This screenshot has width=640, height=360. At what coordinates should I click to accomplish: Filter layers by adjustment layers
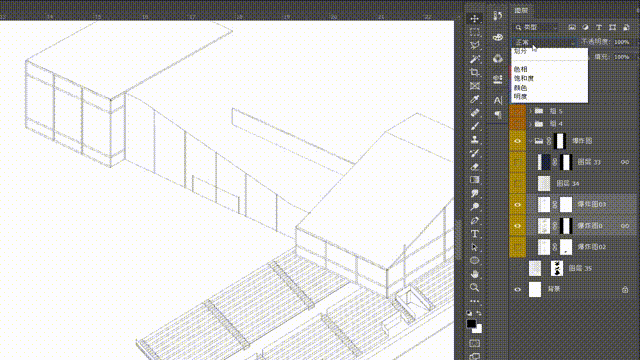[x=585, y=27]
